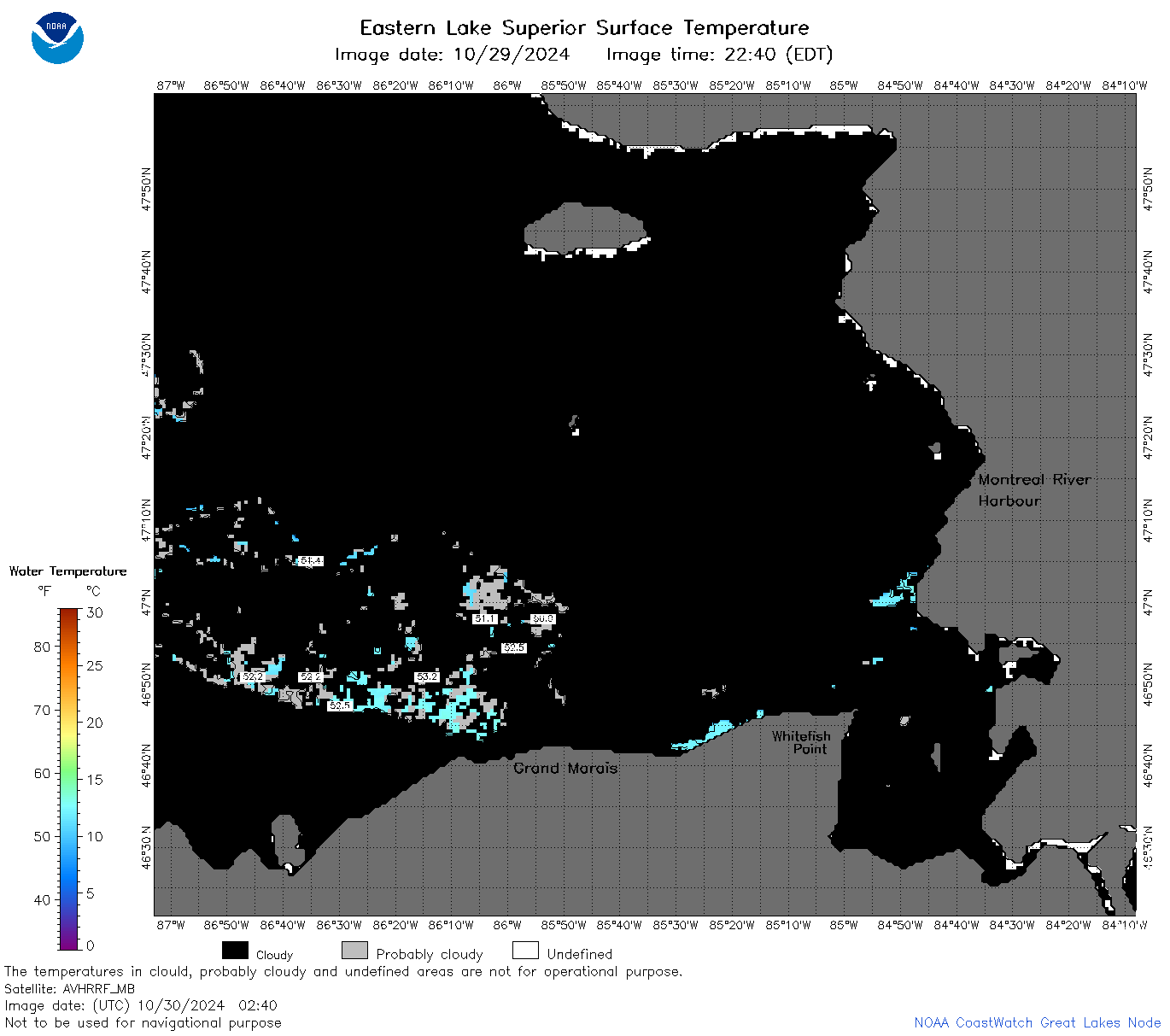This screenshot has height=1036, width=1170.
Task: Click the Image date 10/29/2024 text
Action: pyautogui.click(x=452, y=55)
